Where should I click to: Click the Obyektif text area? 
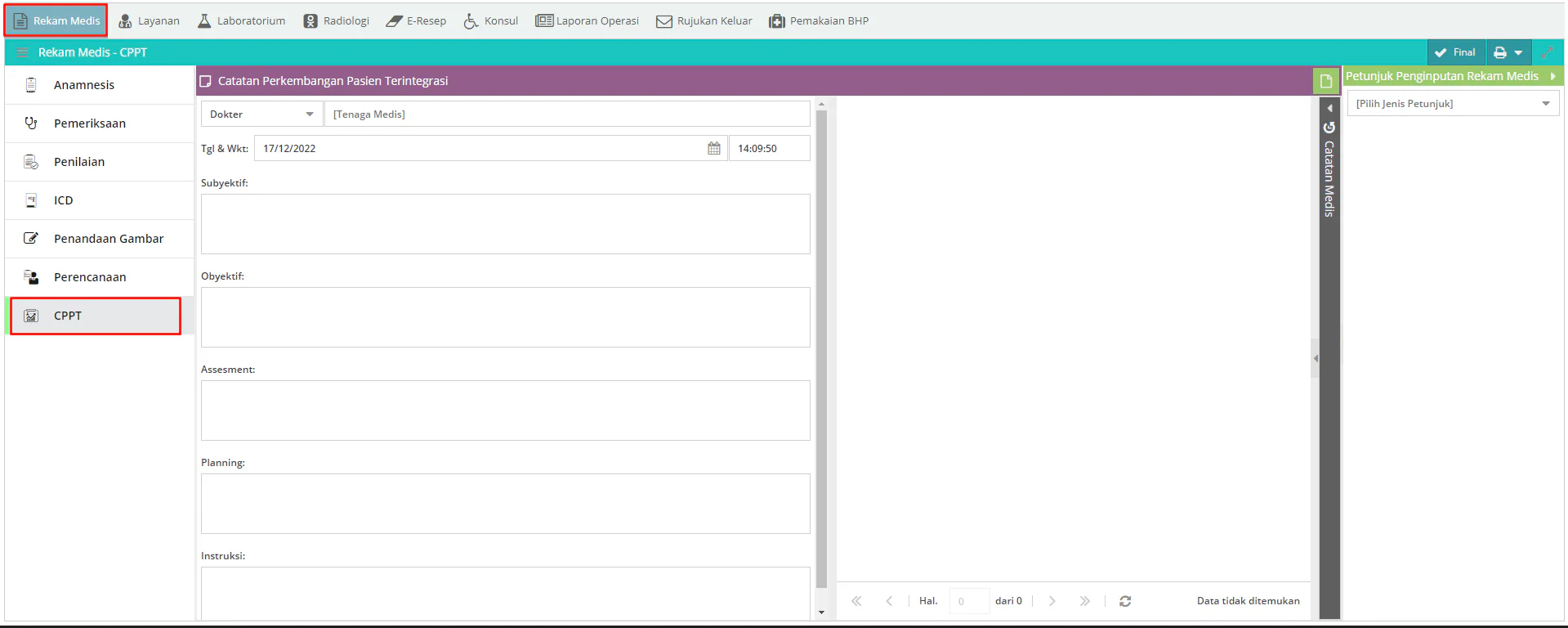coord(506,317)
